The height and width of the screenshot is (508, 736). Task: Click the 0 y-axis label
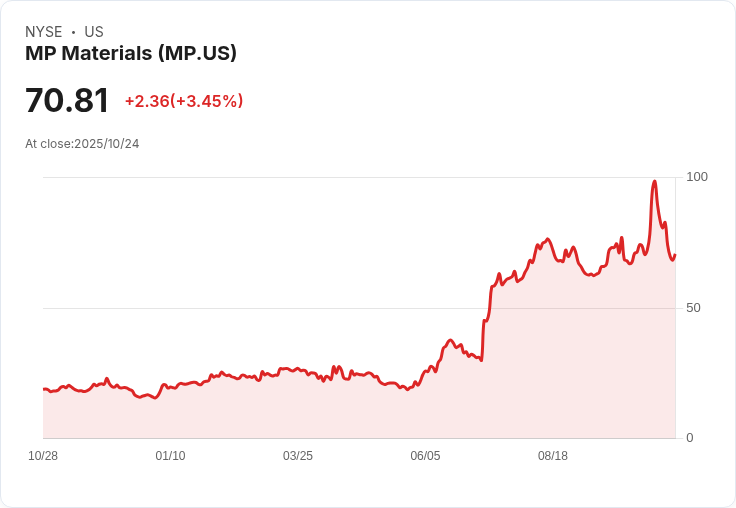[x=690, y=438]
